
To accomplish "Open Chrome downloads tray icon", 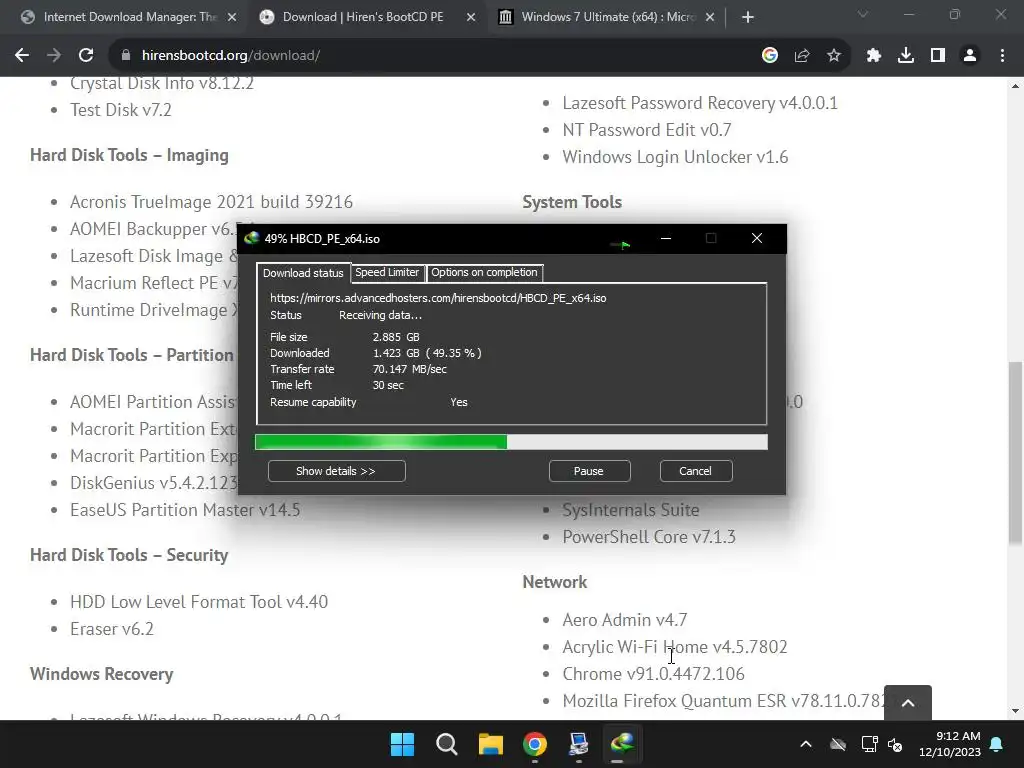I will pyautogui.click(x=906, y=56).
